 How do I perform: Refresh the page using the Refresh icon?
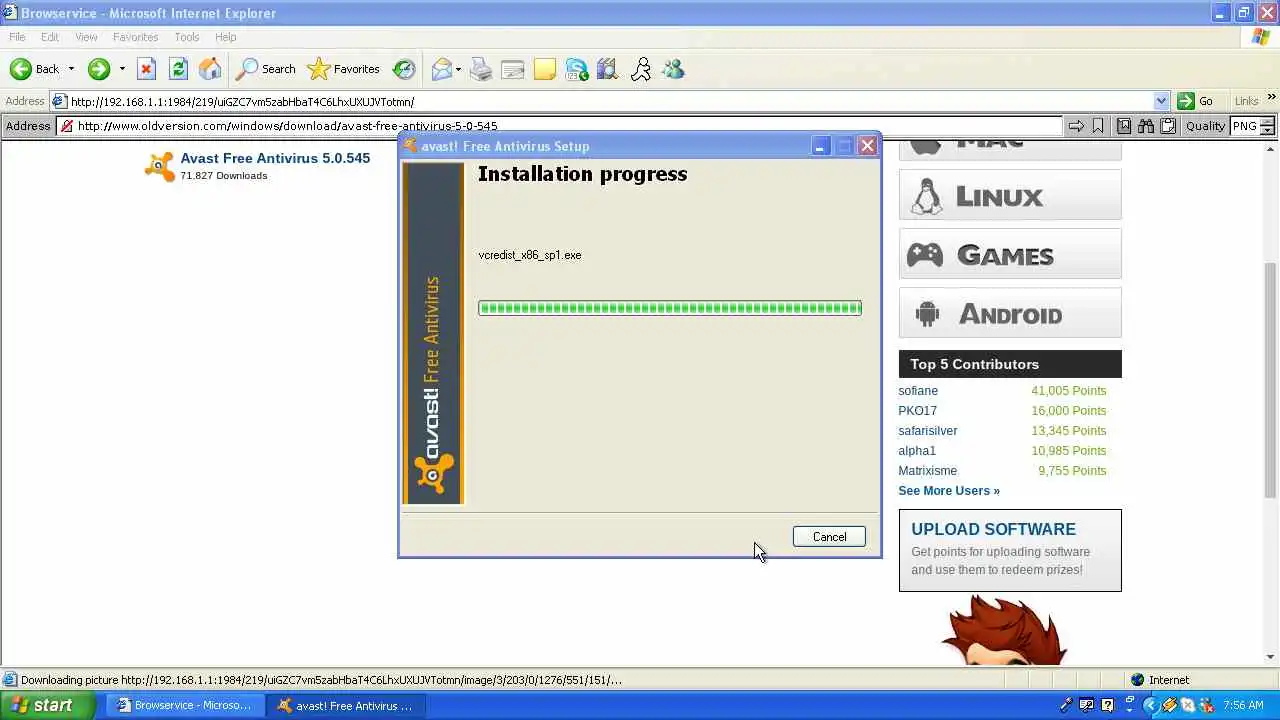click(178, 69)
